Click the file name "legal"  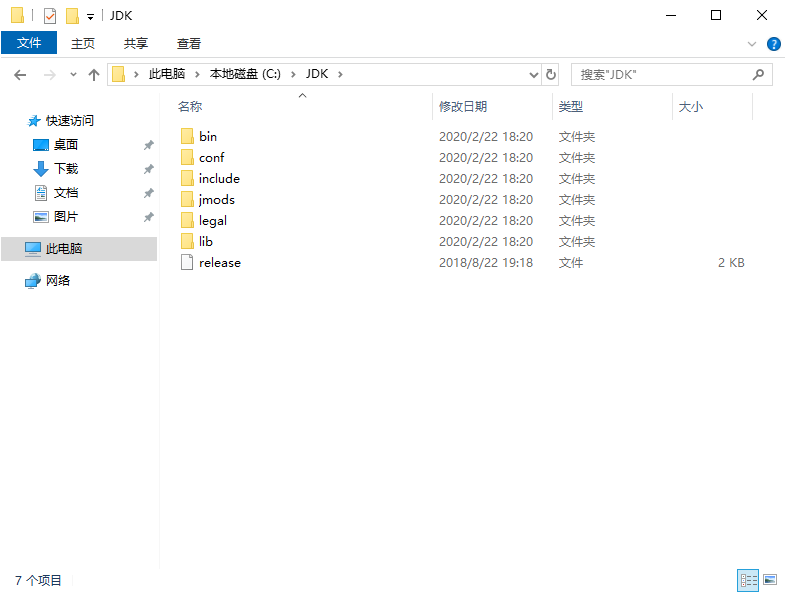(x=213, y=221)
